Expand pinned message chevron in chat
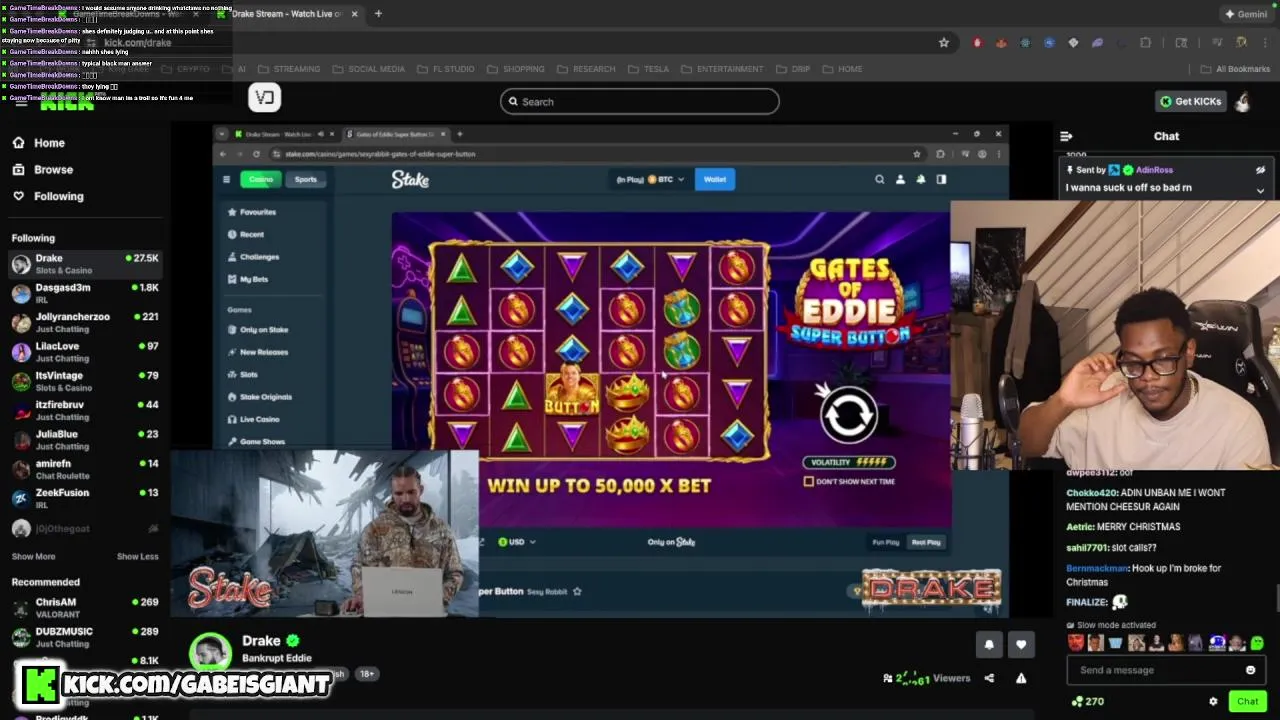This screenshot has height=720, width=1280. [x=1260, y=190]
